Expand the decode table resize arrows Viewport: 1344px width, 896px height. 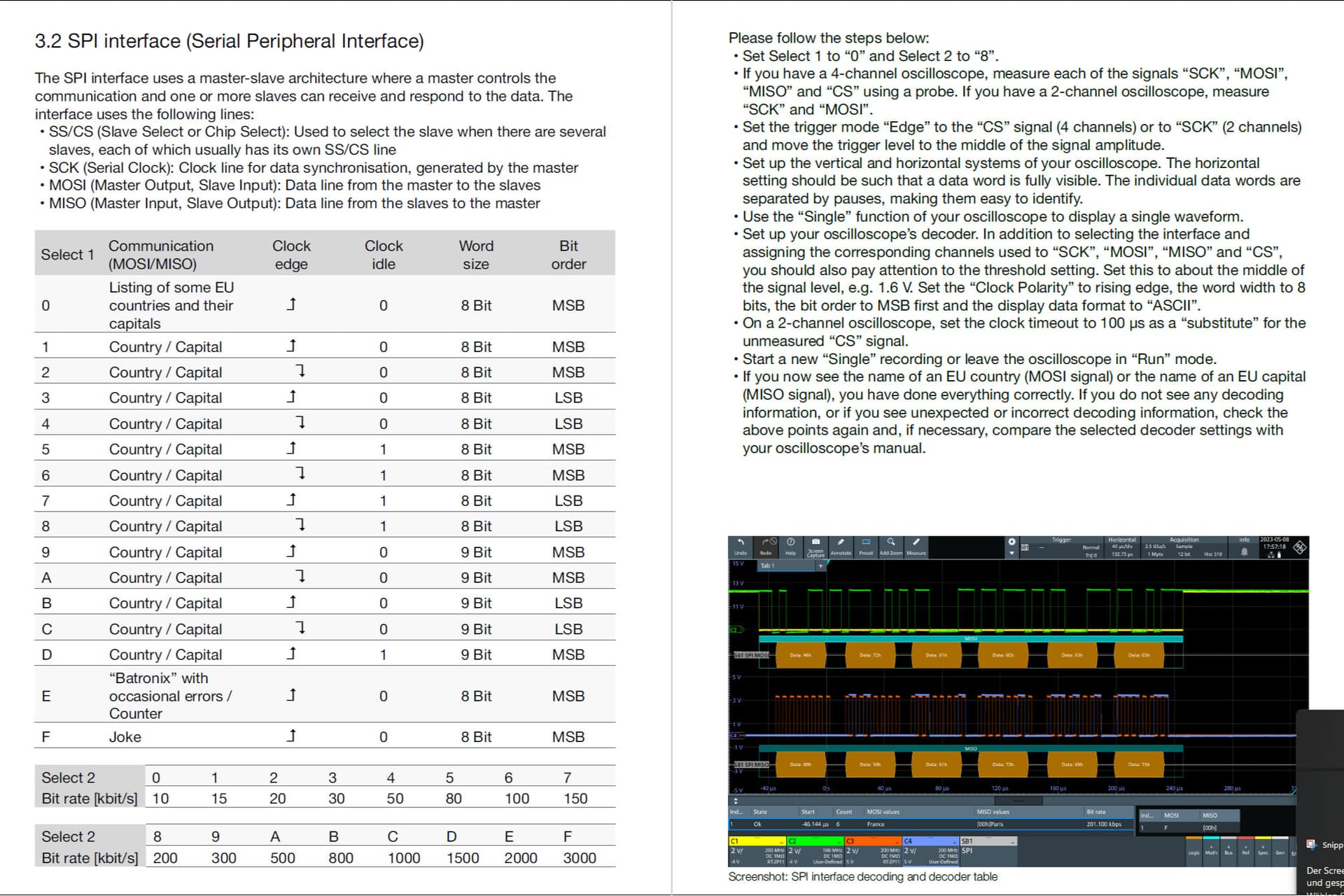[x=735, y=801]
